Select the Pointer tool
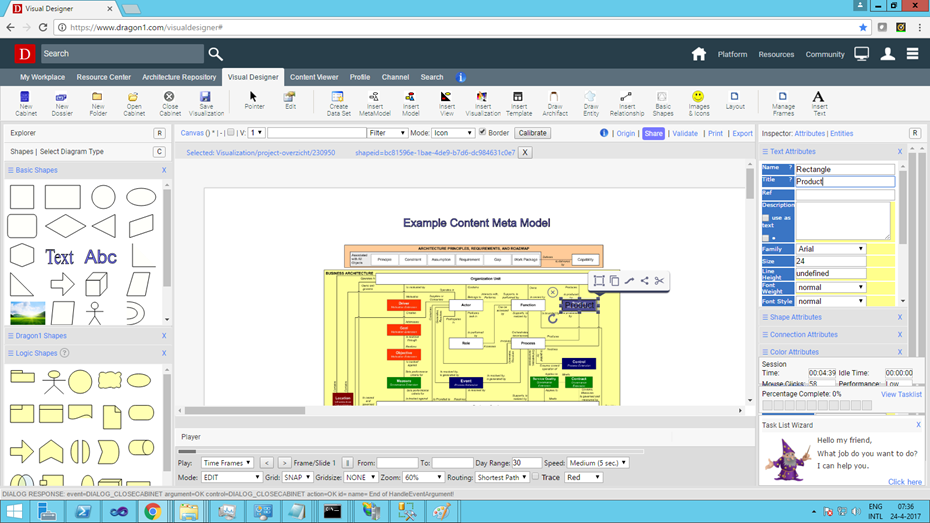 pos(254,101)
